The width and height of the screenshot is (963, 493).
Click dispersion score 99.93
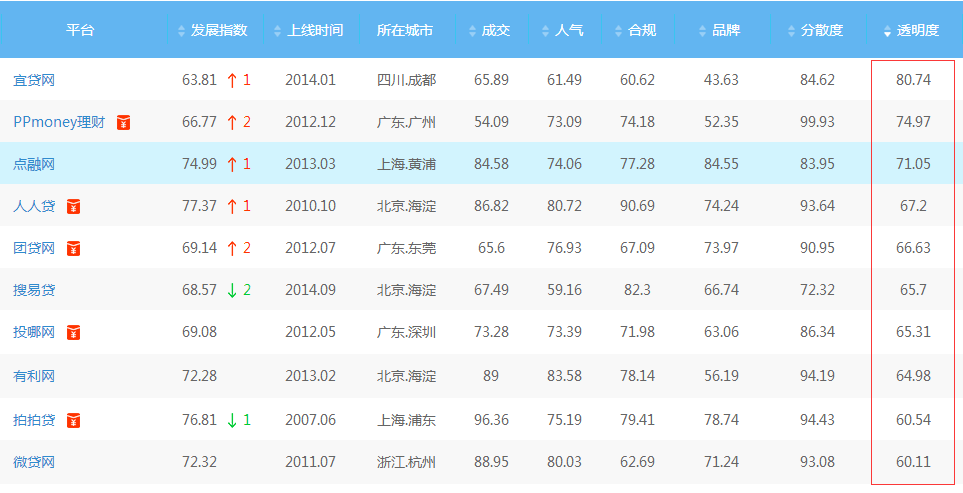pos(817,122)
